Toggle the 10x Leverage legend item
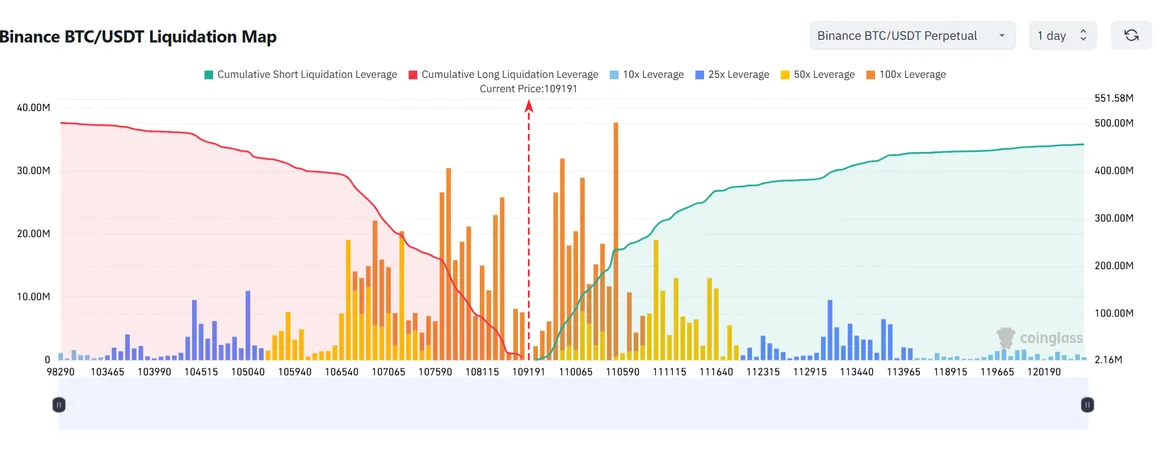The image size is (1160, 450). click(x=647, y=75)
